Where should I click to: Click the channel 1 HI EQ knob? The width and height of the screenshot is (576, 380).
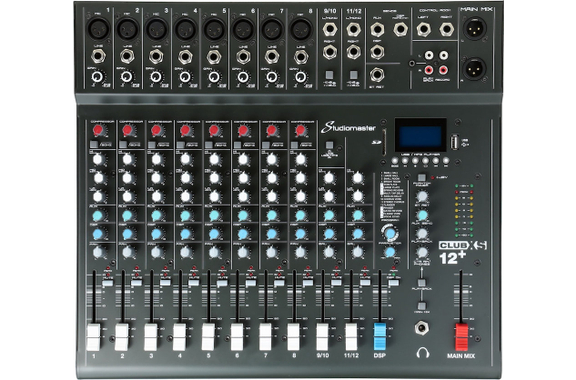click(98, 159)
